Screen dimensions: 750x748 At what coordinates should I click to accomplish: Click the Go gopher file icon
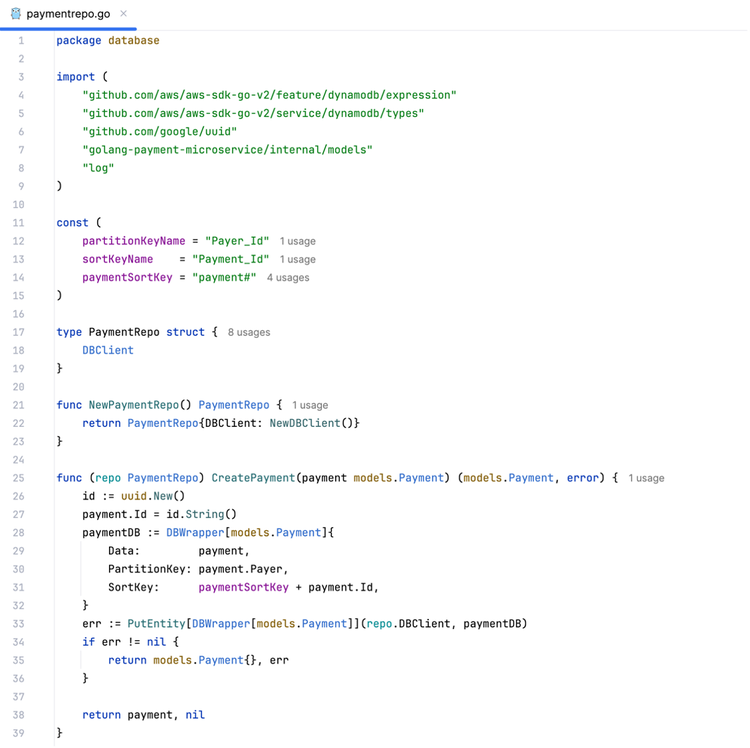pyautogui.click(x=16, y=14)
